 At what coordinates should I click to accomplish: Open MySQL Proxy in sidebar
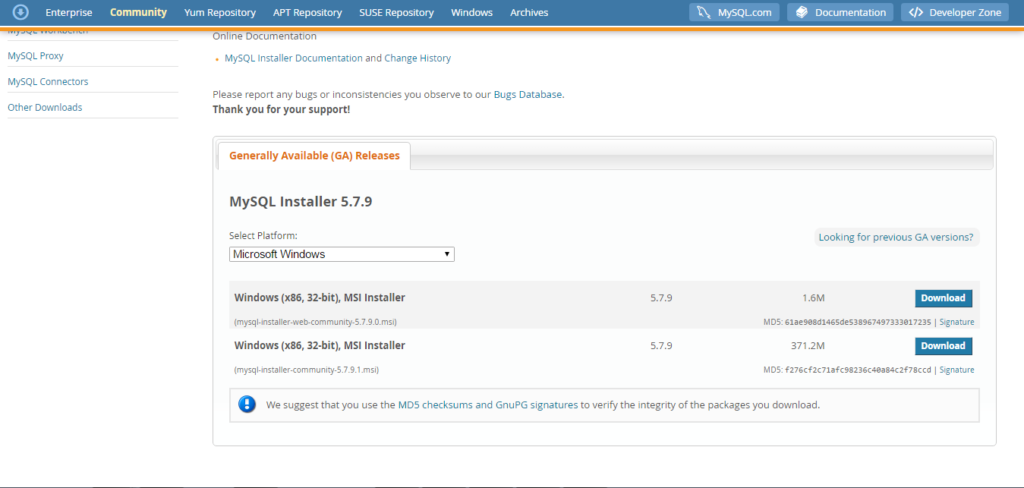click(x=35, y=56)
